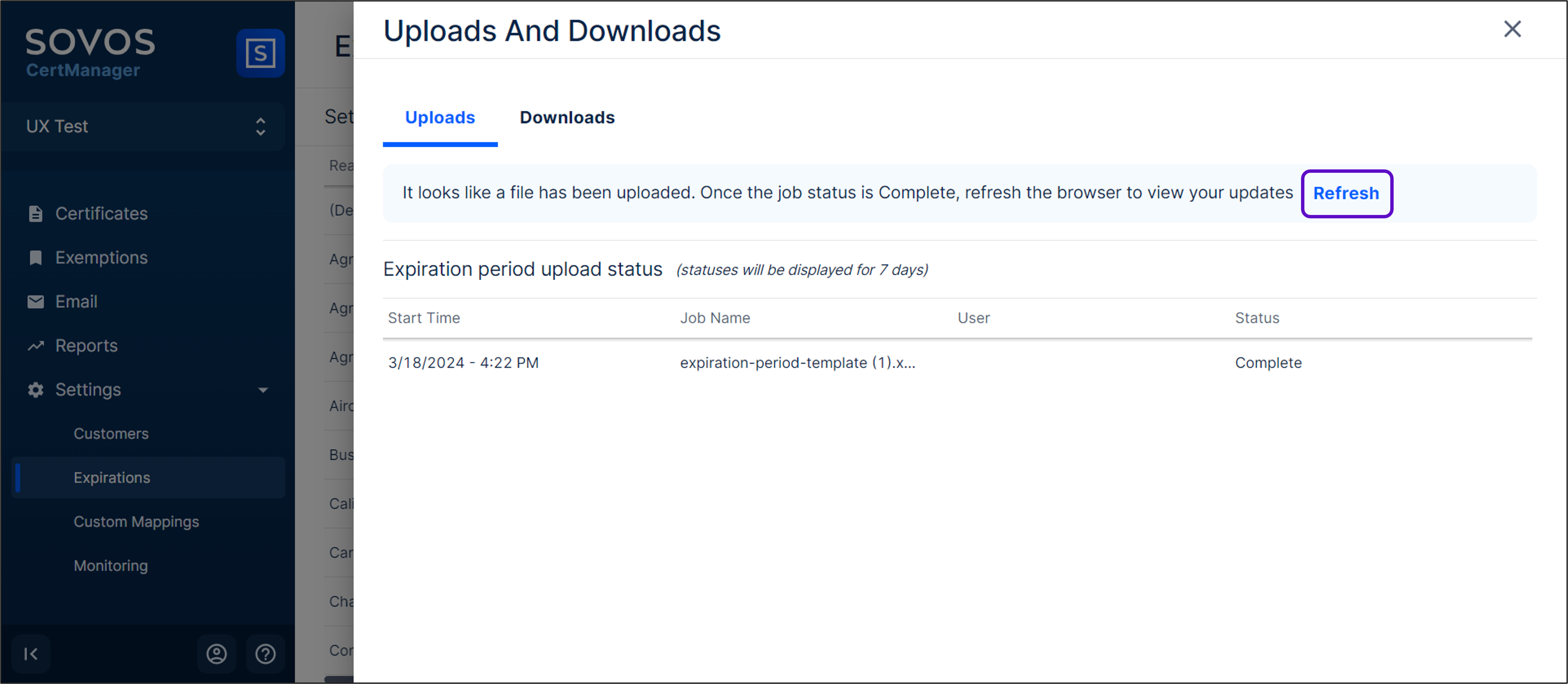Click the expiration-period-template job row
This screenshot has height=684, width=1568.
[797, 363]
